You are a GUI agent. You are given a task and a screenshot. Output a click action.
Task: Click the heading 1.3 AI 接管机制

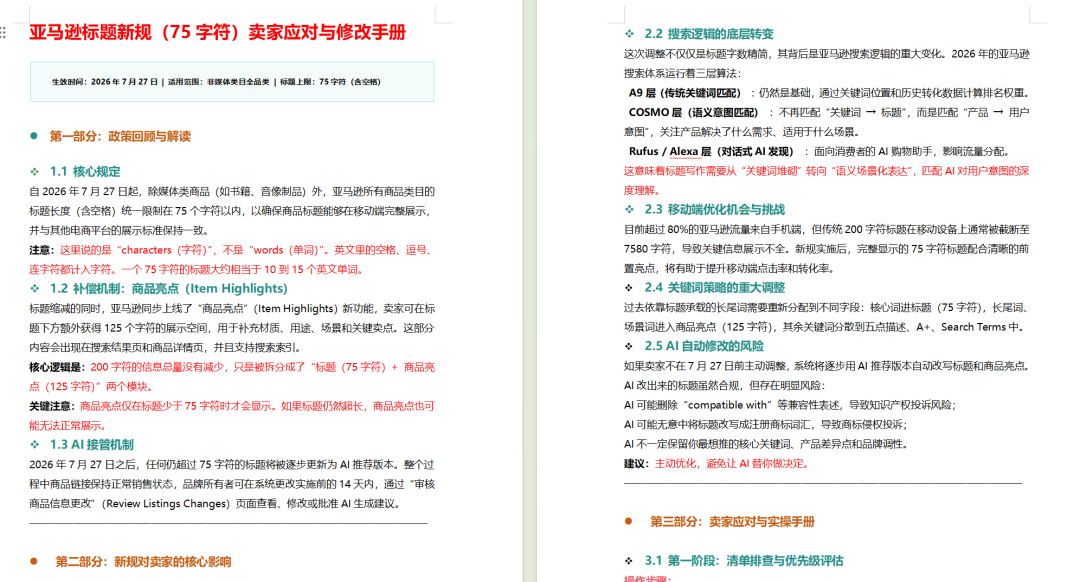(92, 445)
